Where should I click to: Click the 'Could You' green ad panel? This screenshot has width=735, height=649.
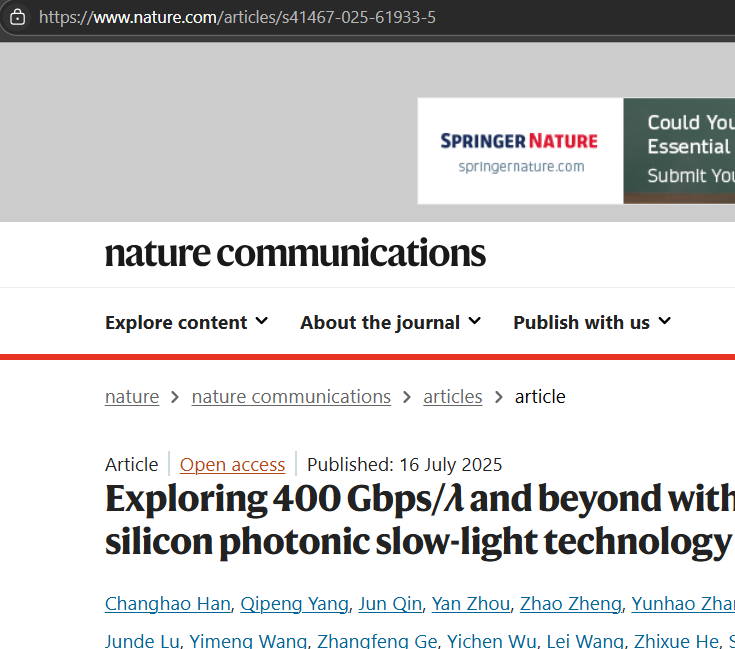(x=679, y=151)
